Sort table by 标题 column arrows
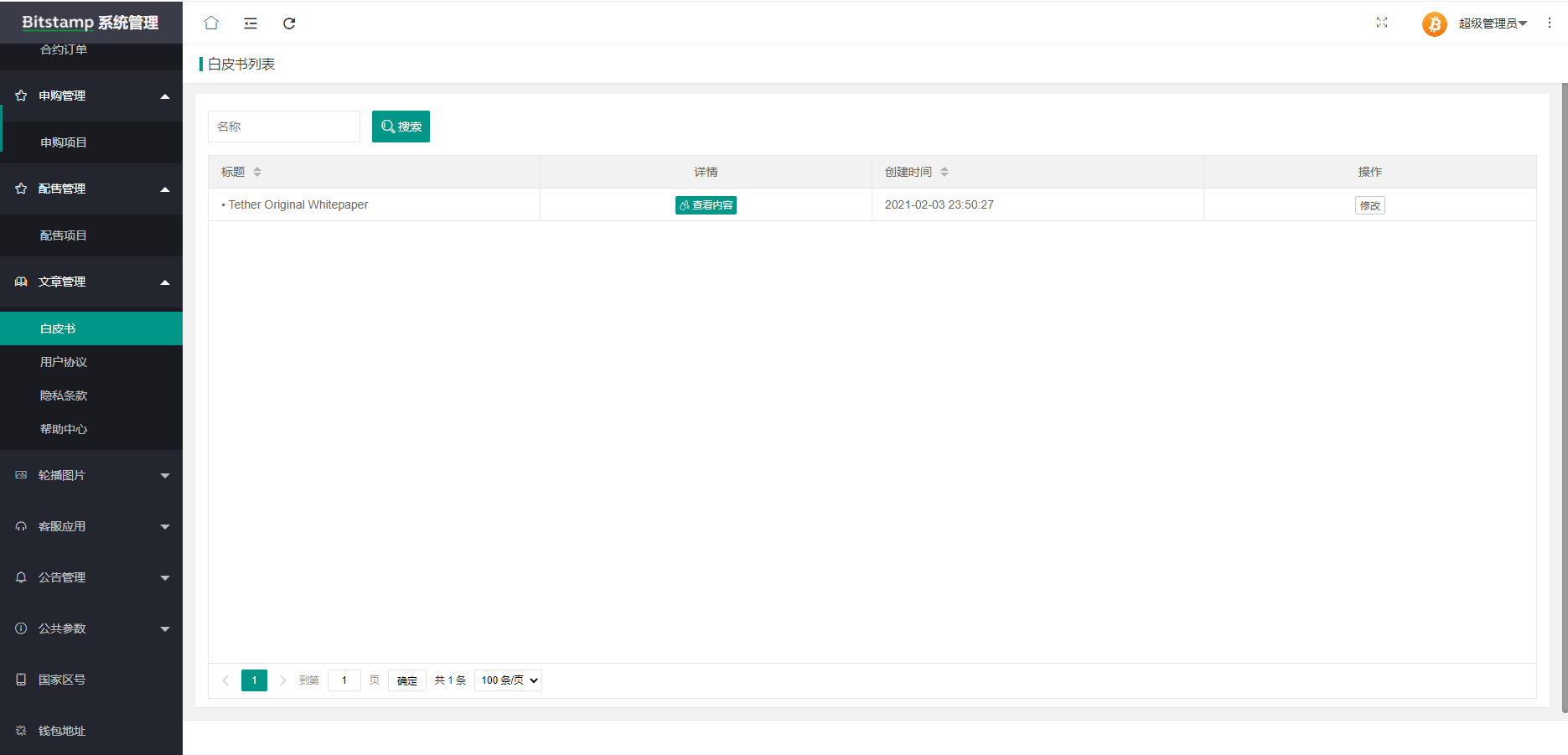1568x755 pixels. click(x=257, y=172)
